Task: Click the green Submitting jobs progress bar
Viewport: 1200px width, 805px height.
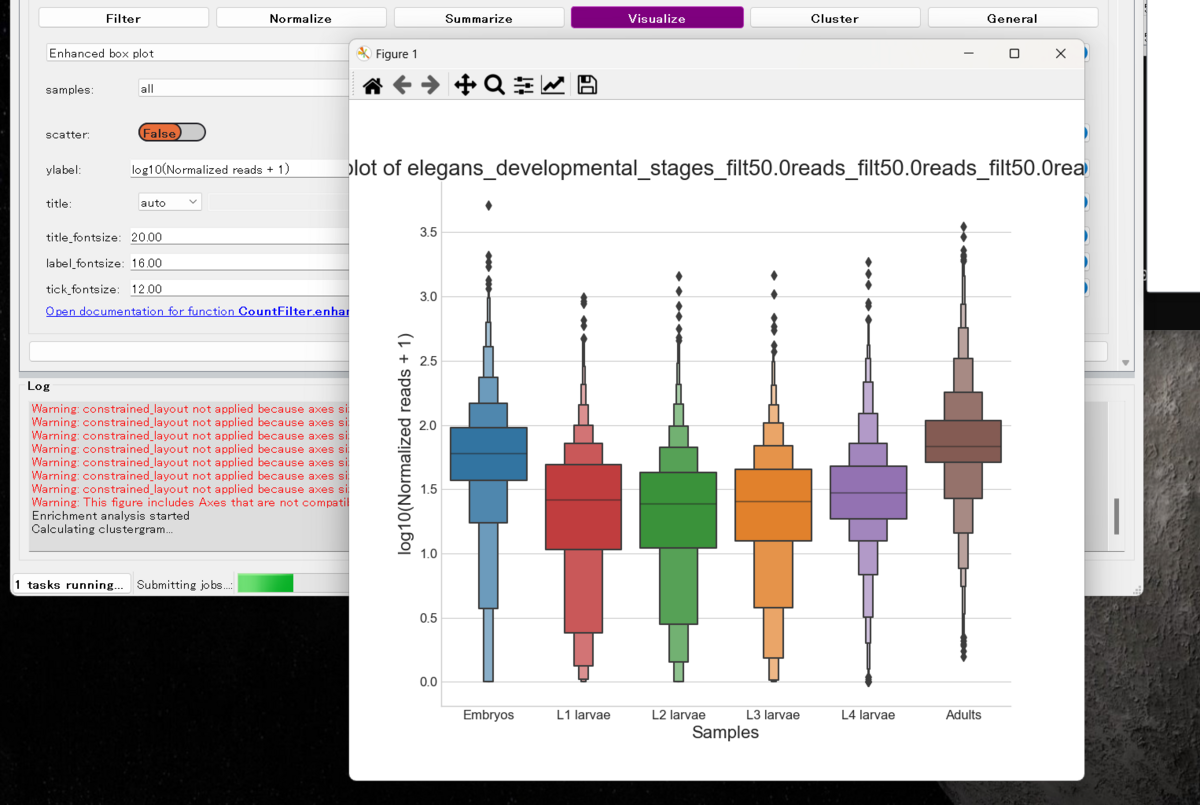Action: click(265, 582)
